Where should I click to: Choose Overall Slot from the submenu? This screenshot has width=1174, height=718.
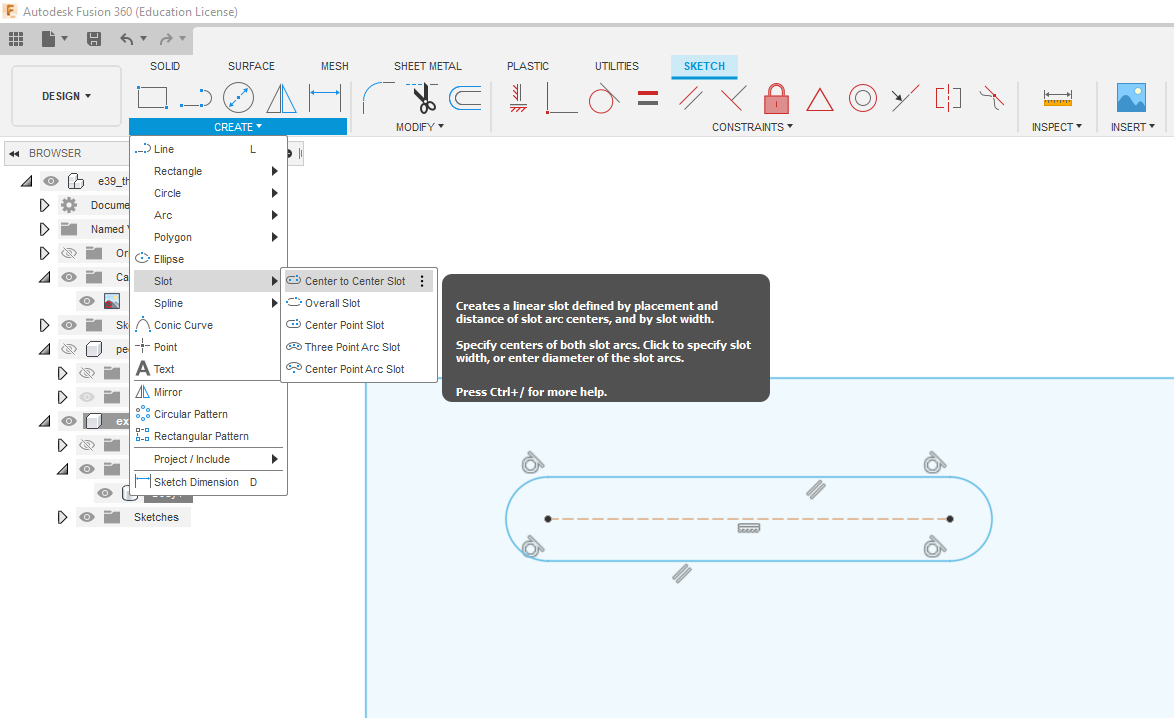coord(332,303)
